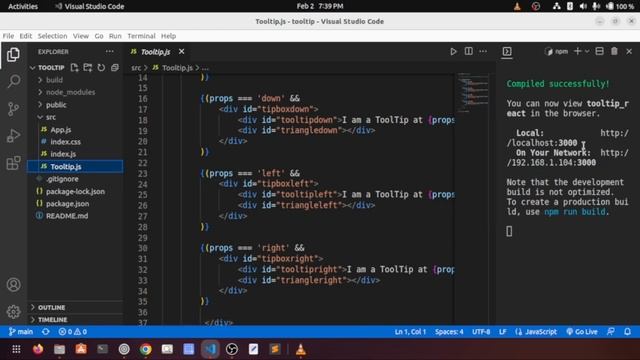Screen dimensions: 640x360
Task: Change indentation via Spaces: 4
Action: click(449, 332)
